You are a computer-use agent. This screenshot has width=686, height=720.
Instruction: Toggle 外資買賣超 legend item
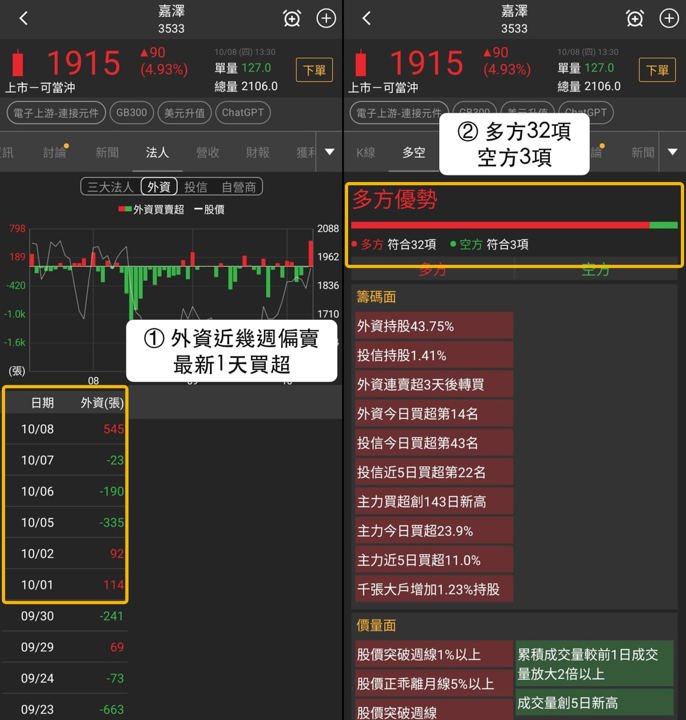(x=152, y=209)
